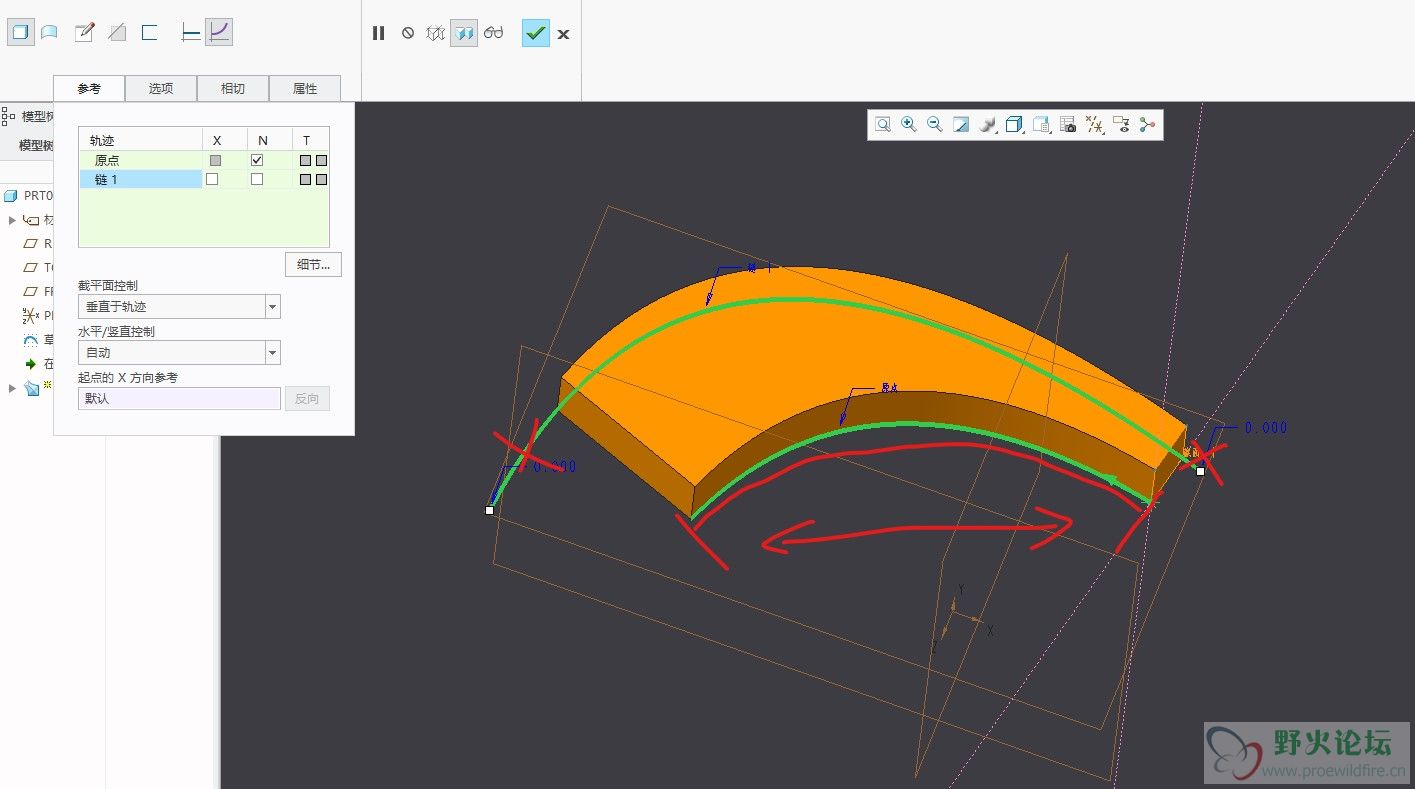Toggle first T box for 链 1
This screenshot has width=1415, height=789.
point(305,179)
